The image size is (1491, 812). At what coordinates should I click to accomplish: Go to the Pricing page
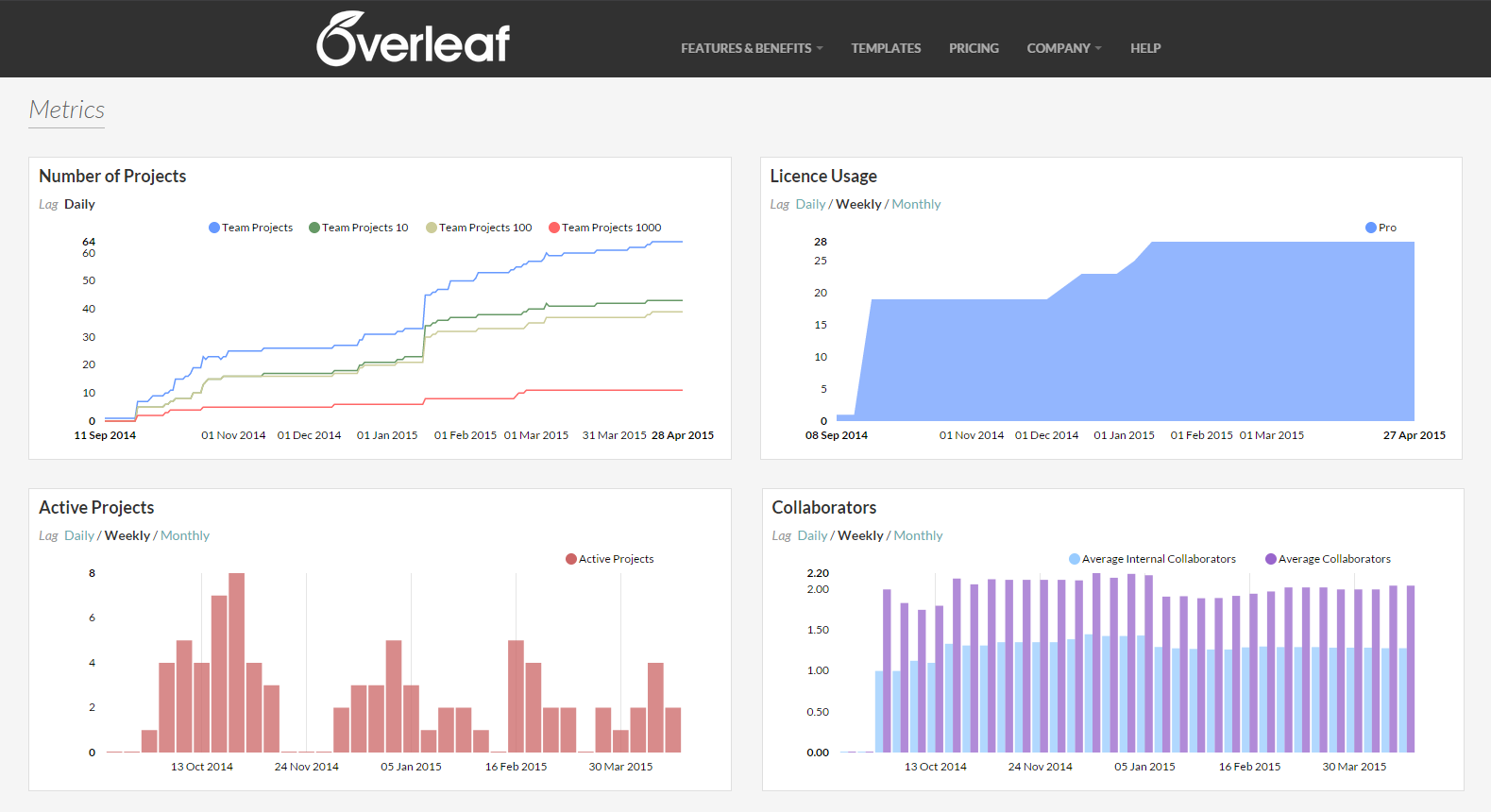974,48
